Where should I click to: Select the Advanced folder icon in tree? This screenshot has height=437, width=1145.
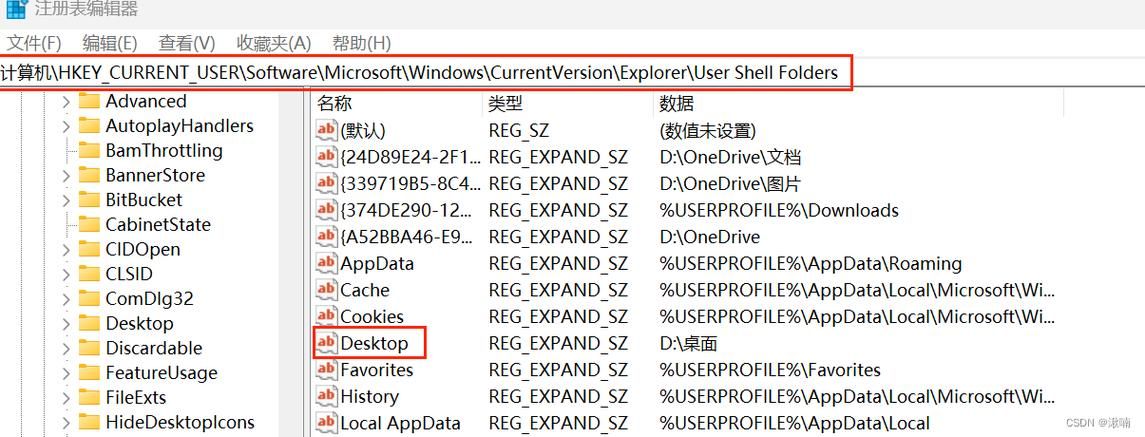point(88,101)
